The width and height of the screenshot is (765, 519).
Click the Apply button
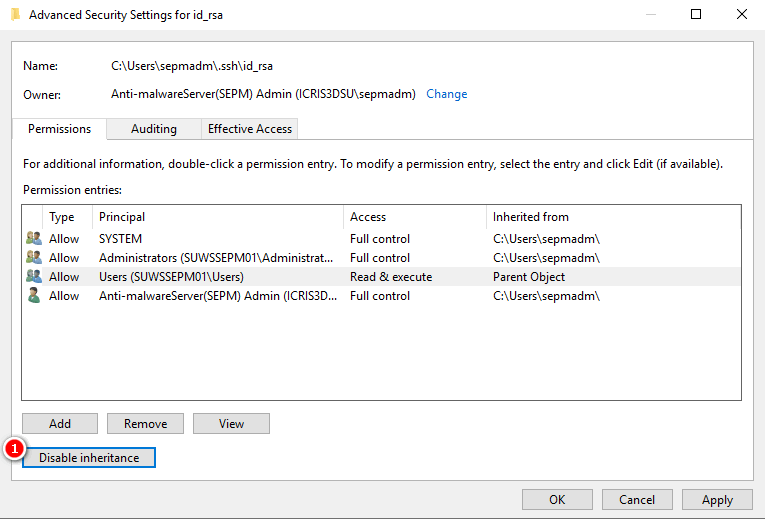point(717,499)
